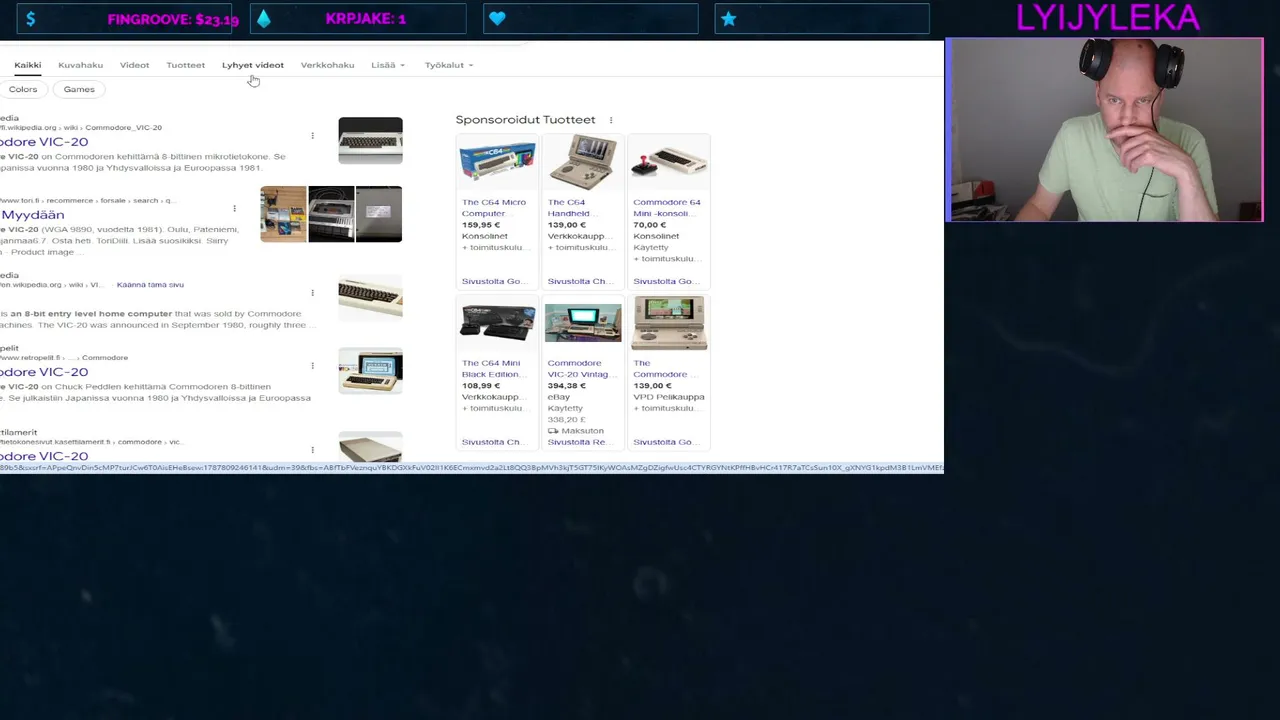Open the fi.wikipedia.org result's VIC-20 thumbnail
1280x720 pixels.
coord(370,141)
